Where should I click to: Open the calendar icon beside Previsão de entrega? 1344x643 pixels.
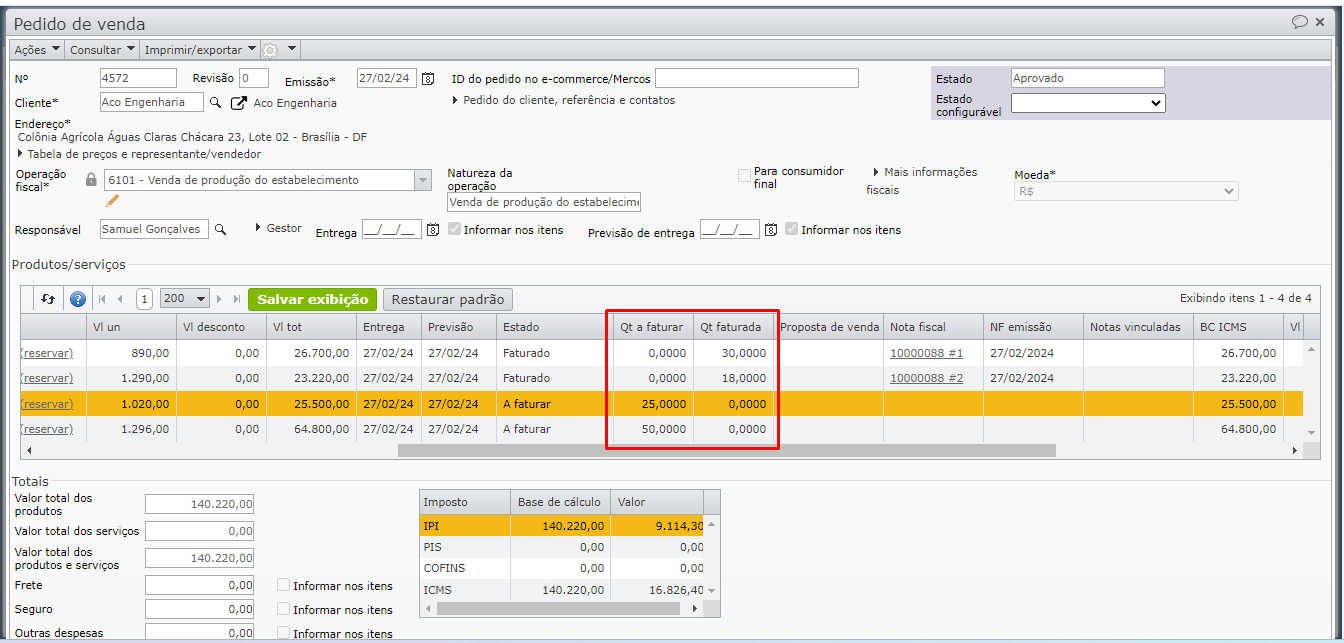pyautogui.click(x=771, y=230)
